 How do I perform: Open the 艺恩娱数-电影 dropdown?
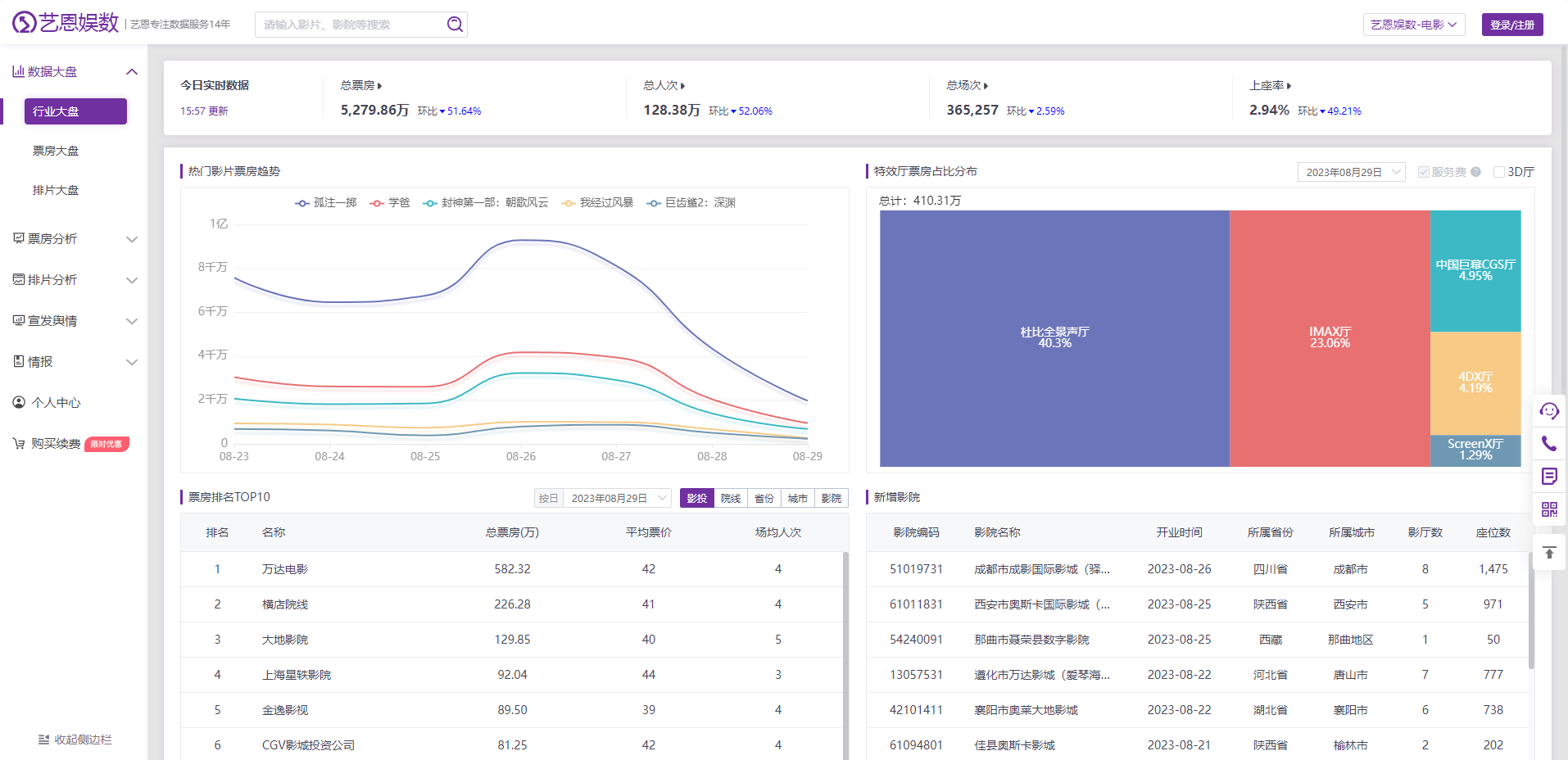(1413, 25)
